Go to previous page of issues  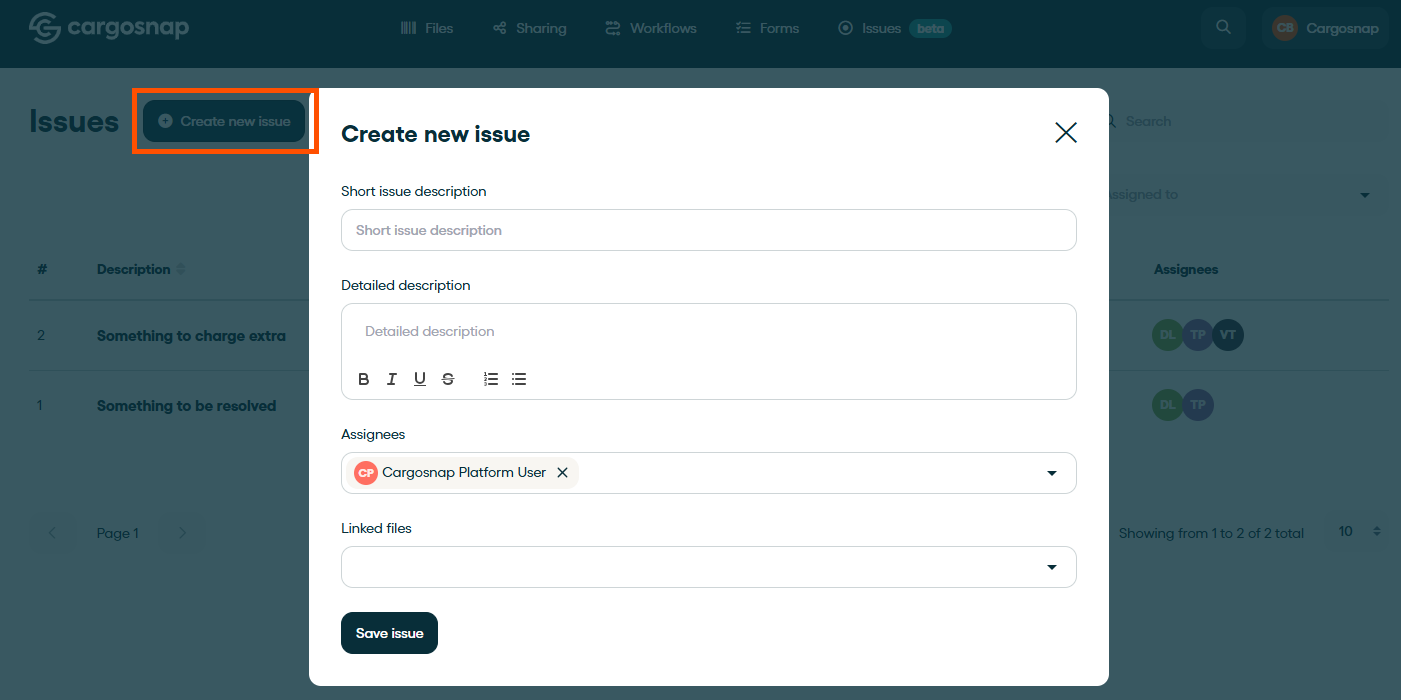coord(53,533)
